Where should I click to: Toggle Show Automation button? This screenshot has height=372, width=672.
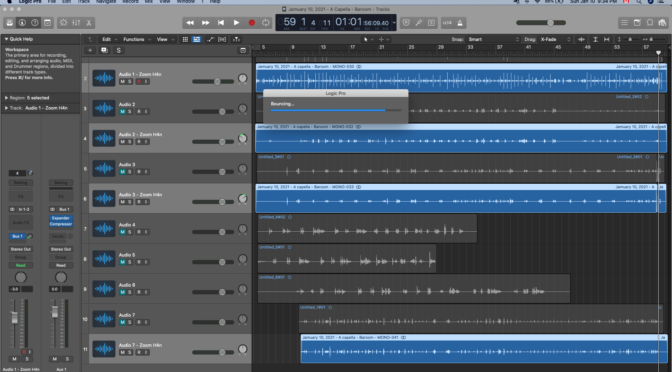click(x=210, y=39)
